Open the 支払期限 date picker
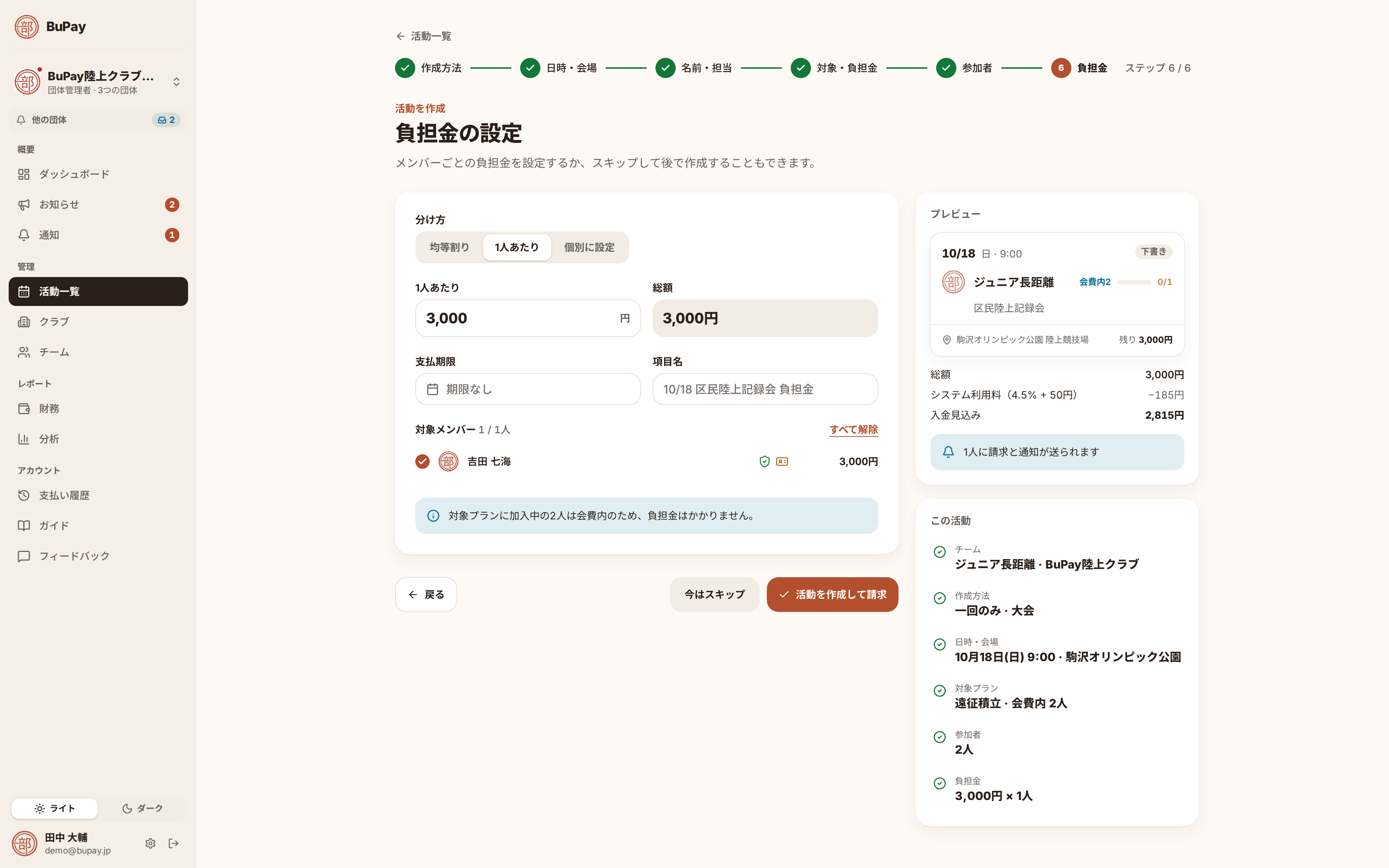1389x868 pixels. [527, 389]
